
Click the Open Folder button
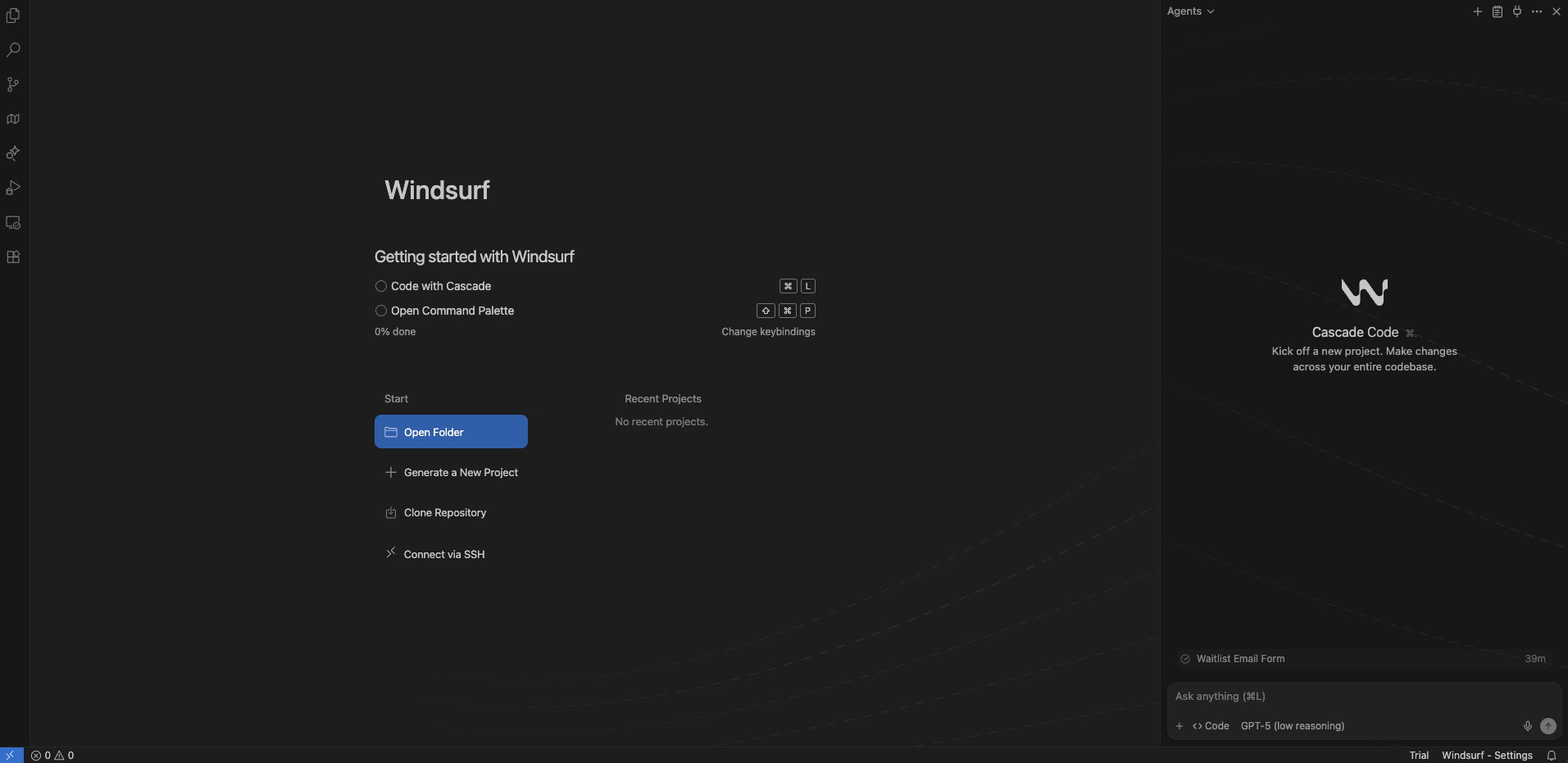point(451,432)
